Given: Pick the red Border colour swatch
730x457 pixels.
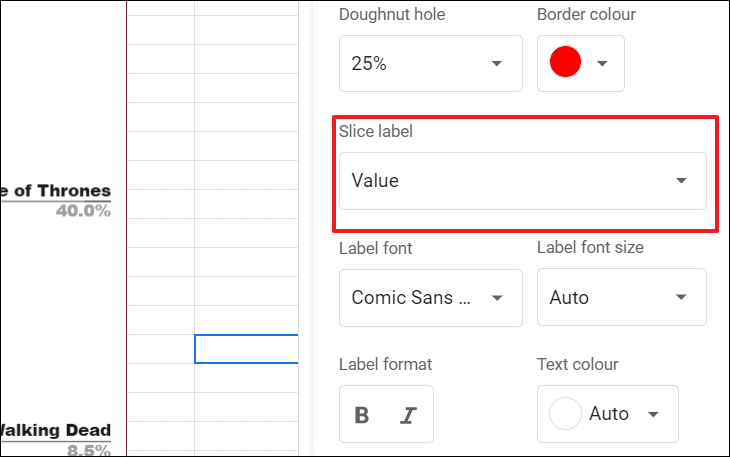Looking at the screenshot, I should pos(566,64).
